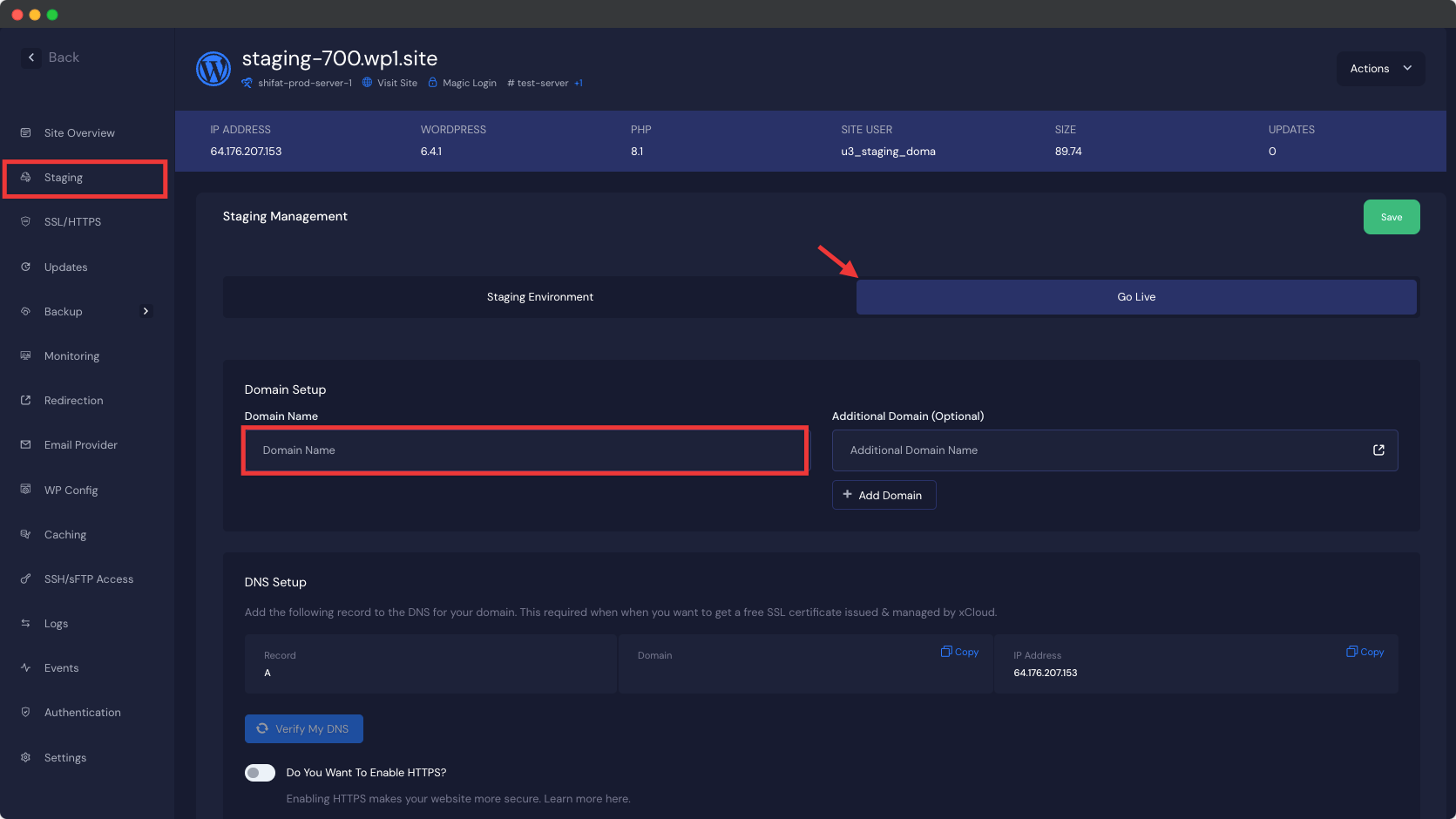This screenshot has width=1456, height=819.
Task: Open the Site Overview section
Action: click(x=79, y=132)
